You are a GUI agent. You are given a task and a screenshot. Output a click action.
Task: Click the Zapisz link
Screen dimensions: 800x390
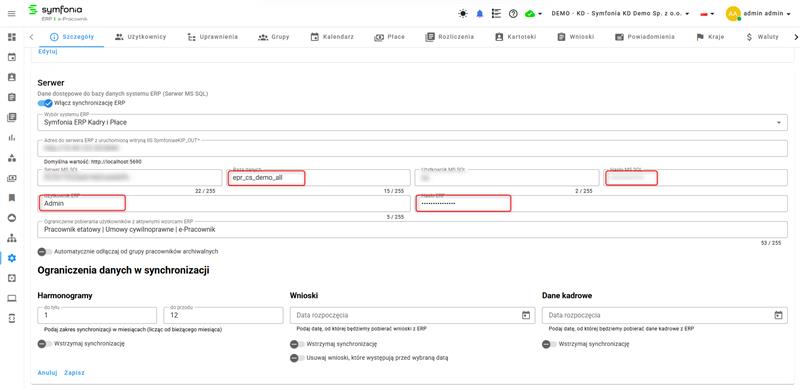click(74, 373)
